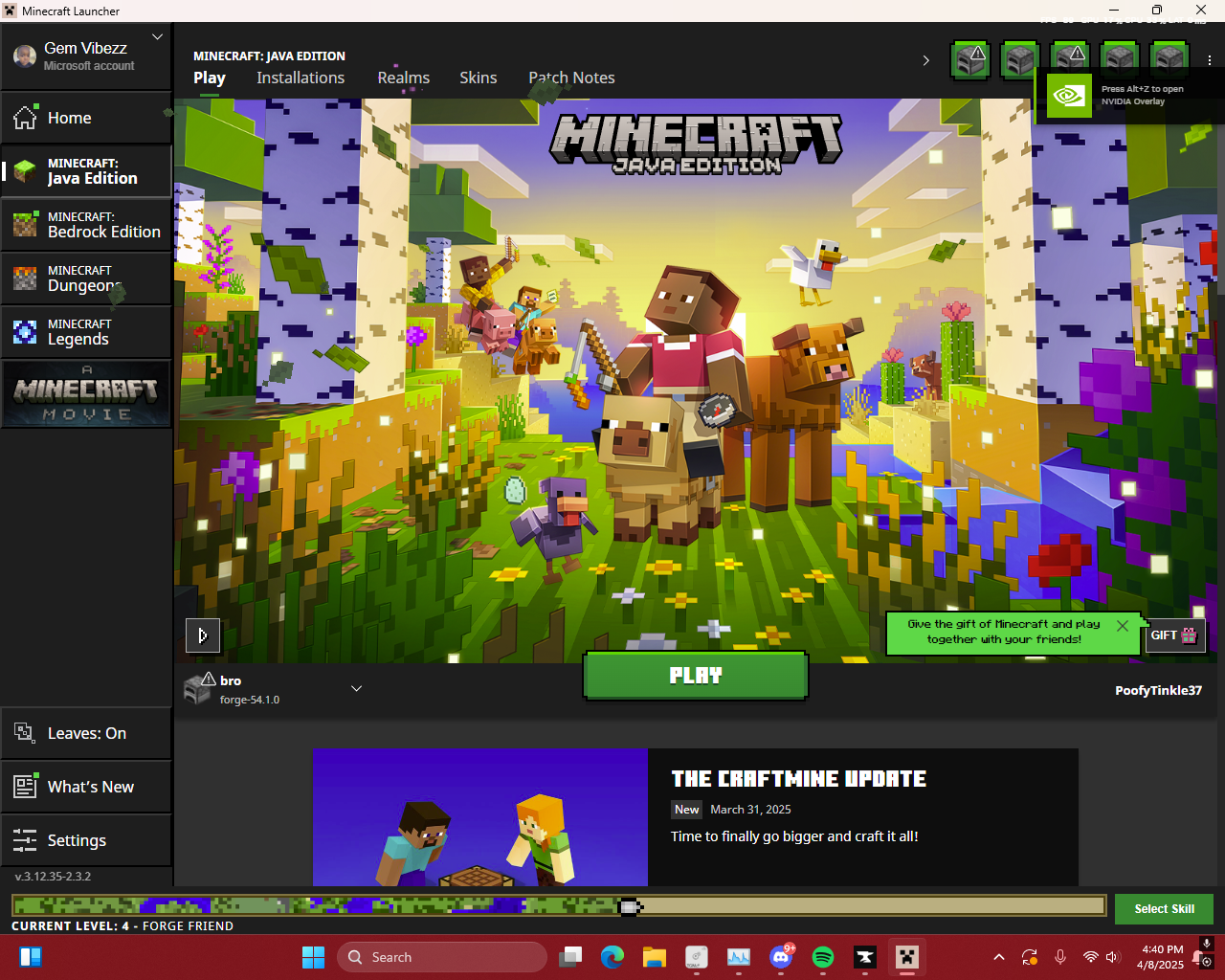The image size is (1225, 980).
Task: Toggle the Leaves: On setting
Action: [x=86, y=733]
